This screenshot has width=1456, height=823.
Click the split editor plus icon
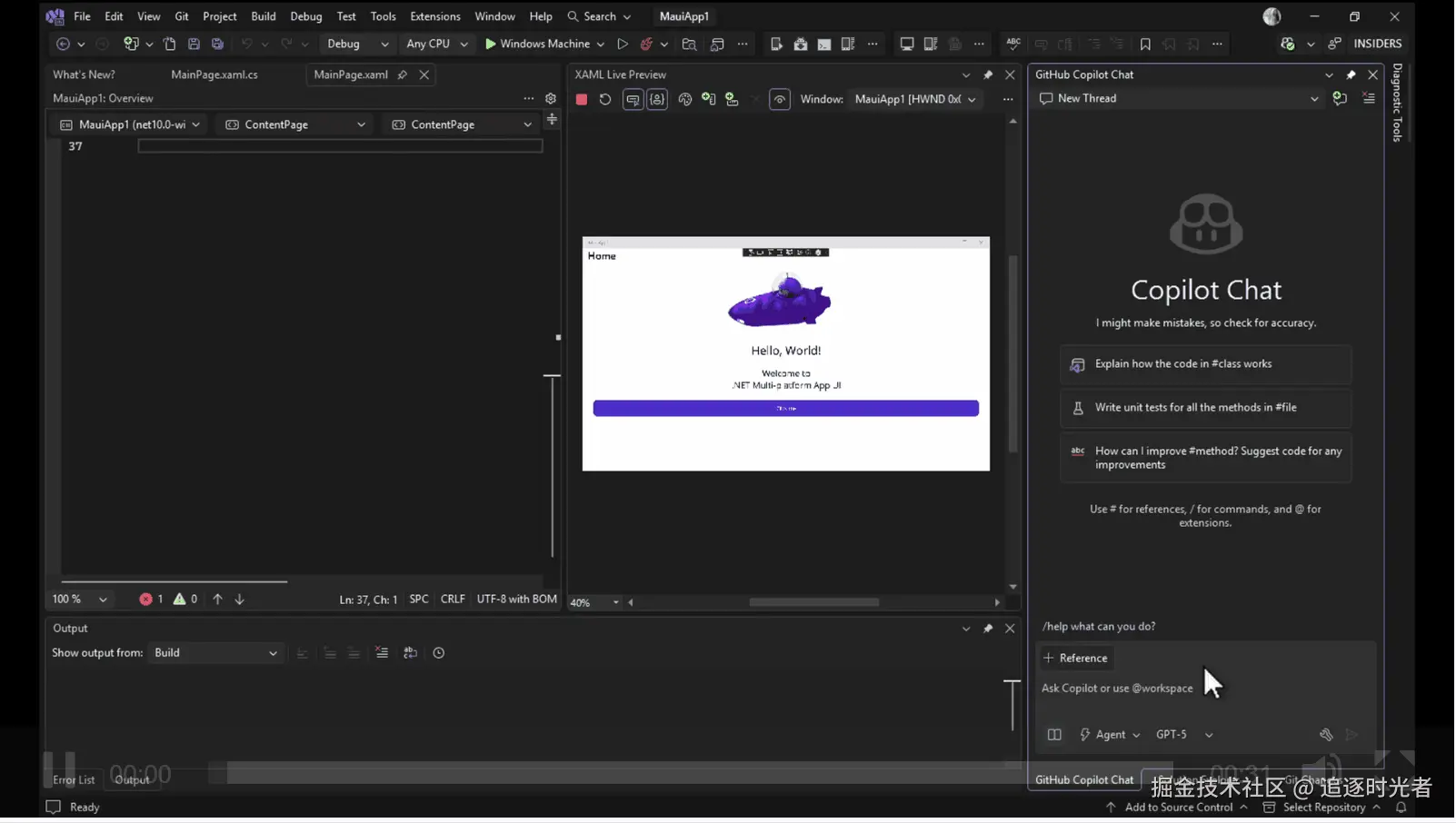pos(552,120)
